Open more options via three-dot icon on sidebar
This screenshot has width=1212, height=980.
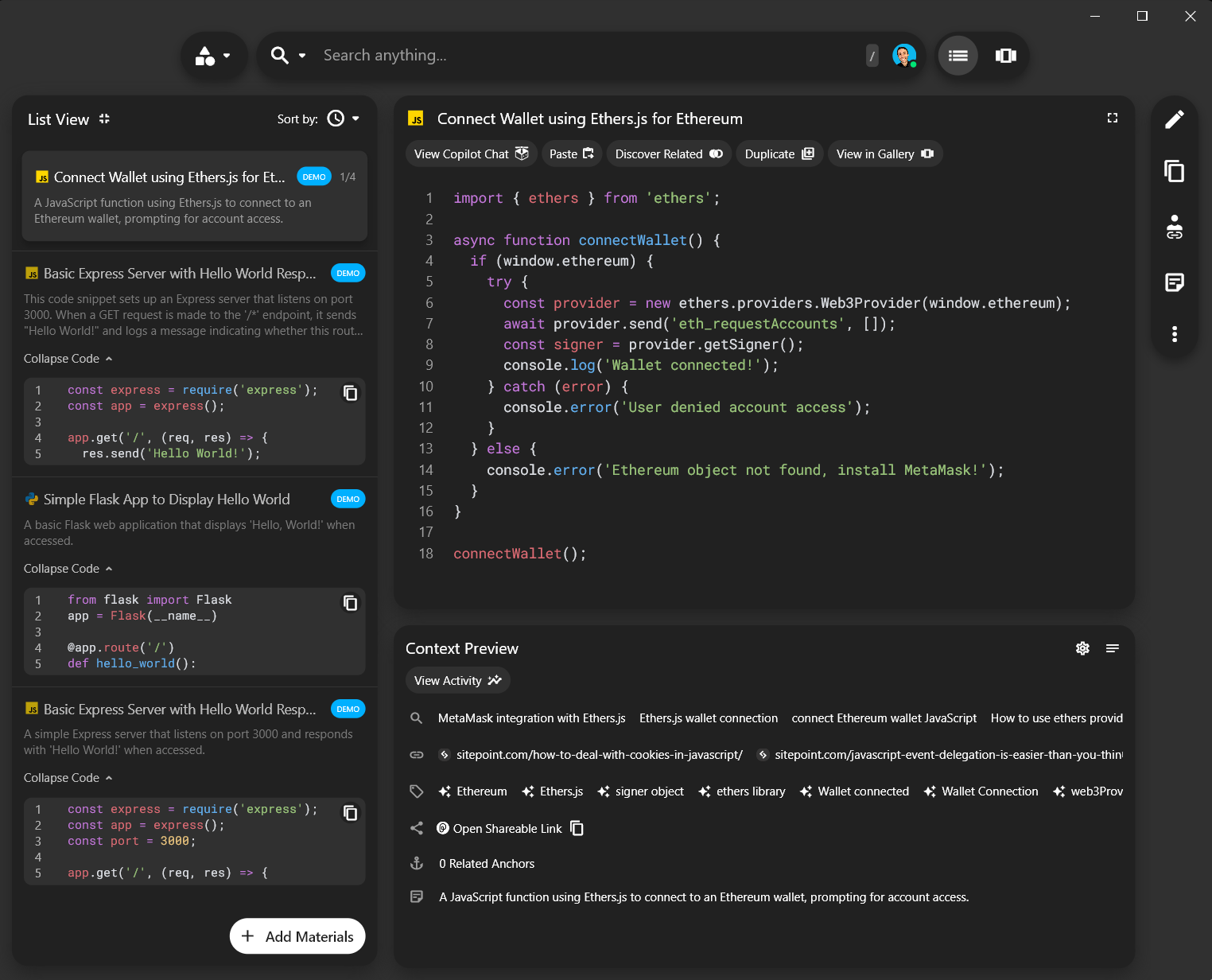coord(1175,334)
